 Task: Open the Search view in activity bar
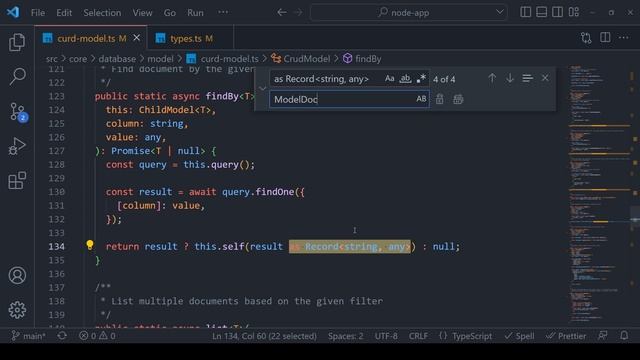point(17,76)
